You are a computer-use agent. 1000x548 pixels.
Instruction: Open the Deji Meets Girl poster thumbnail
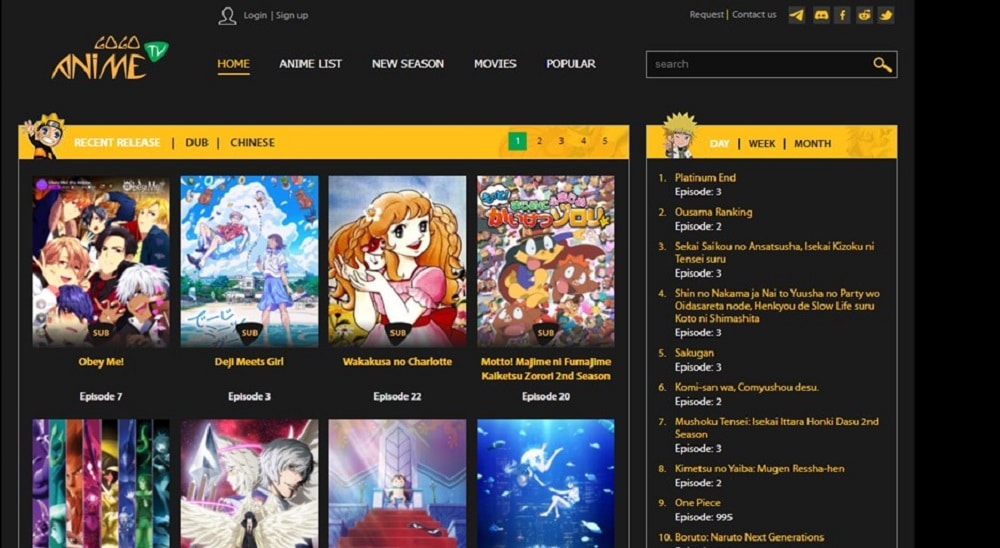point(249,262)
